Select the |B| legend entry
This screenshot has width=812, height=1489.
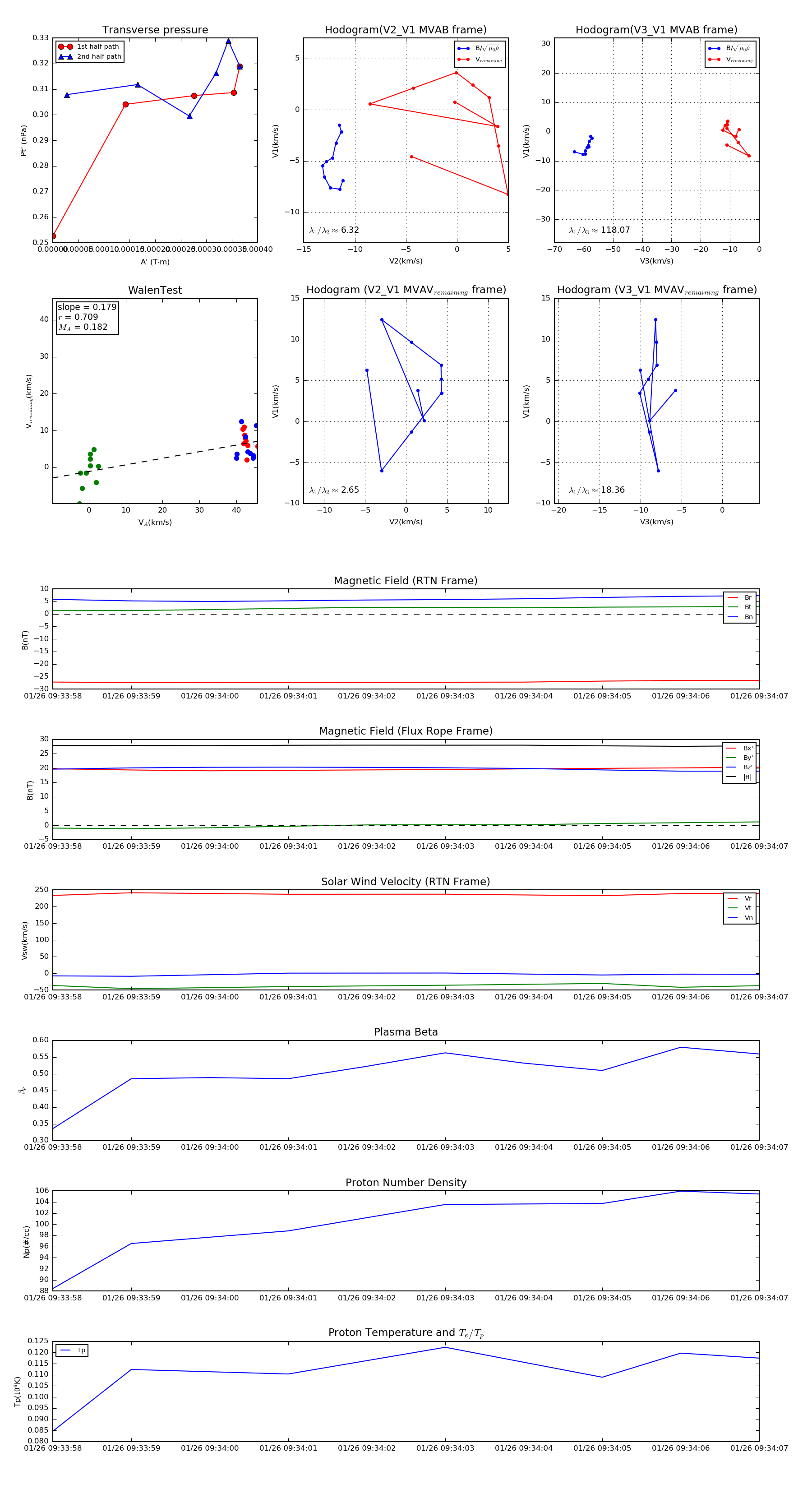click(x=739, y=777)
